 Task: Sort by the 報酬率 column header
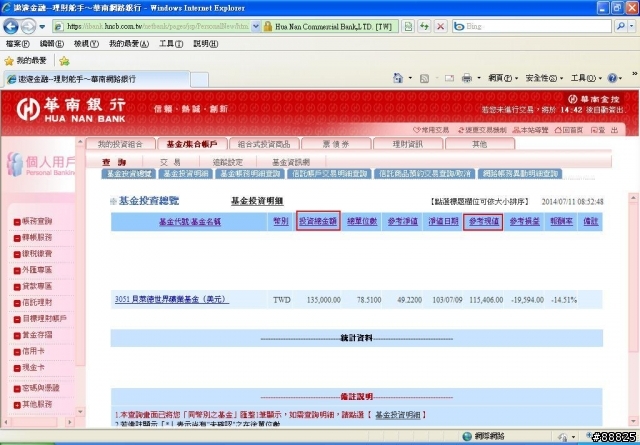coord(561,221)
